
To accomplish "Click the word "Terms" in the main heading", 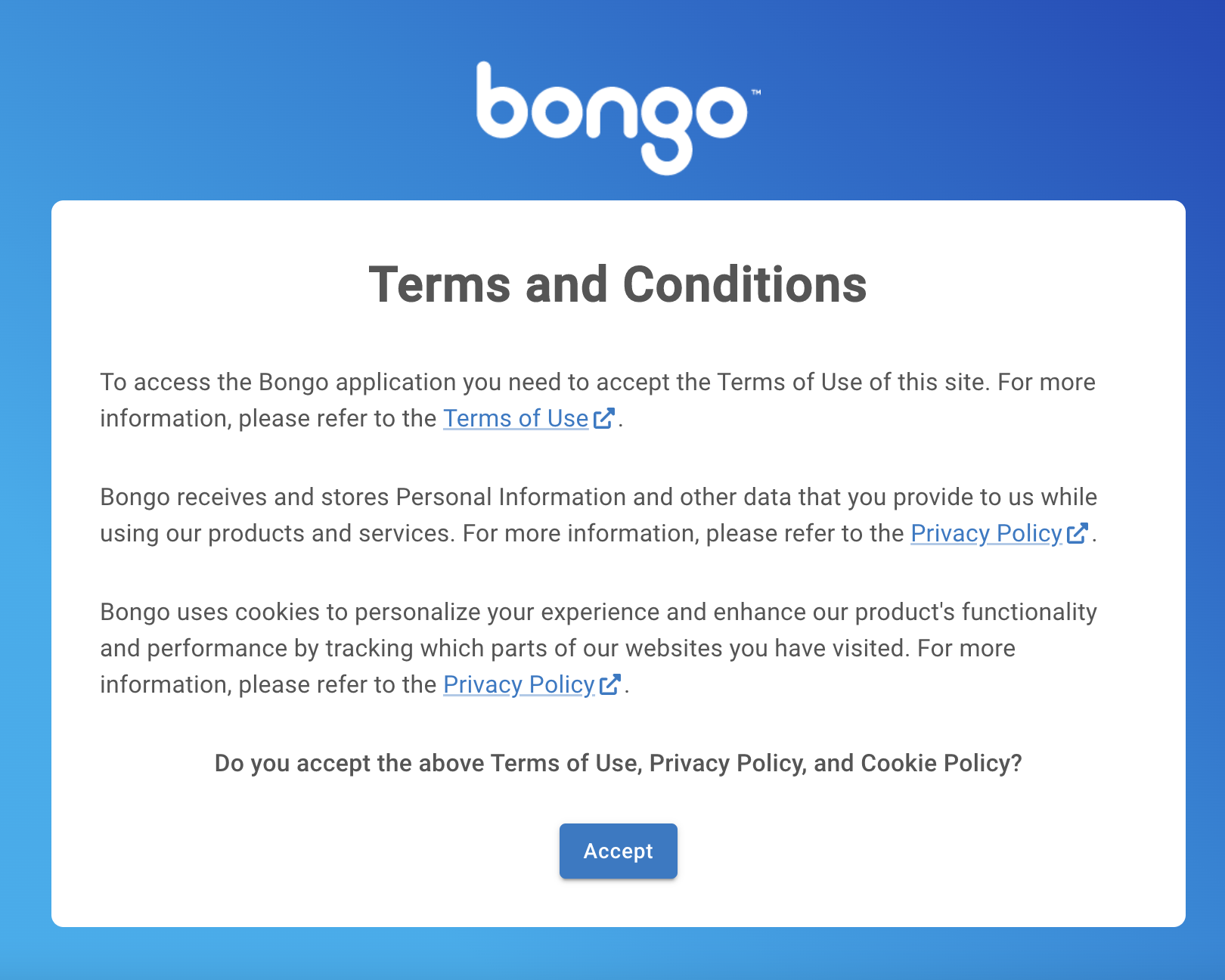I will (439, 285).
